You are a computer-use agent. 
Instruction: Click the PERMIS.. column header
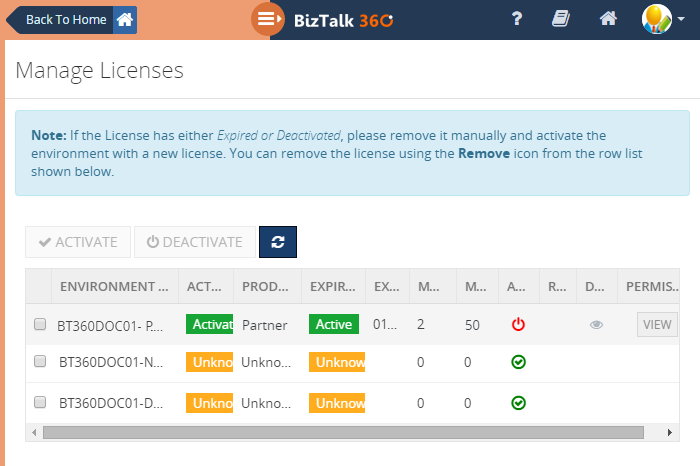click(649, 287)
